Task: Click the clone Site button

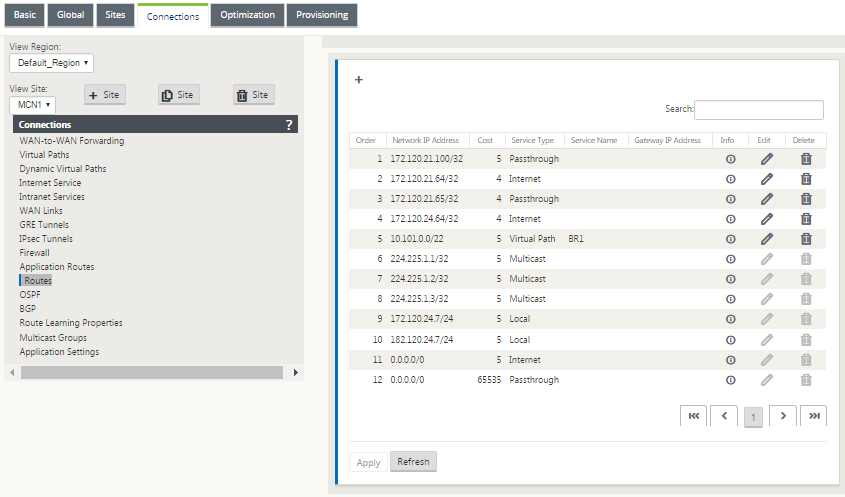Action: (179, 95)
